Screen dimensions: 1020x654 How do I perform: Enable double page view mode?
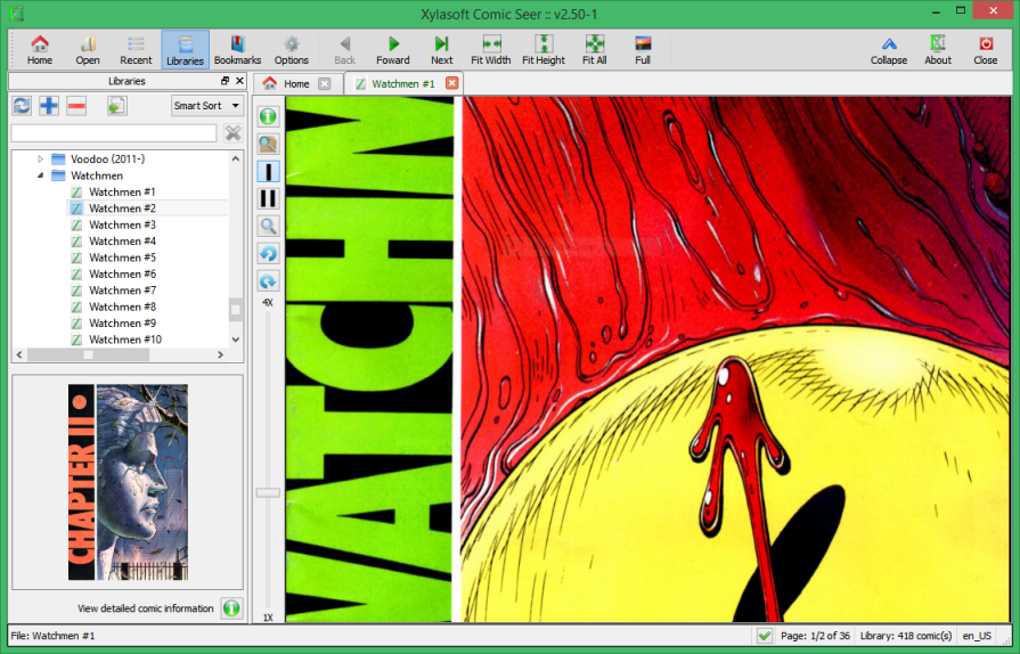(268, 198)
